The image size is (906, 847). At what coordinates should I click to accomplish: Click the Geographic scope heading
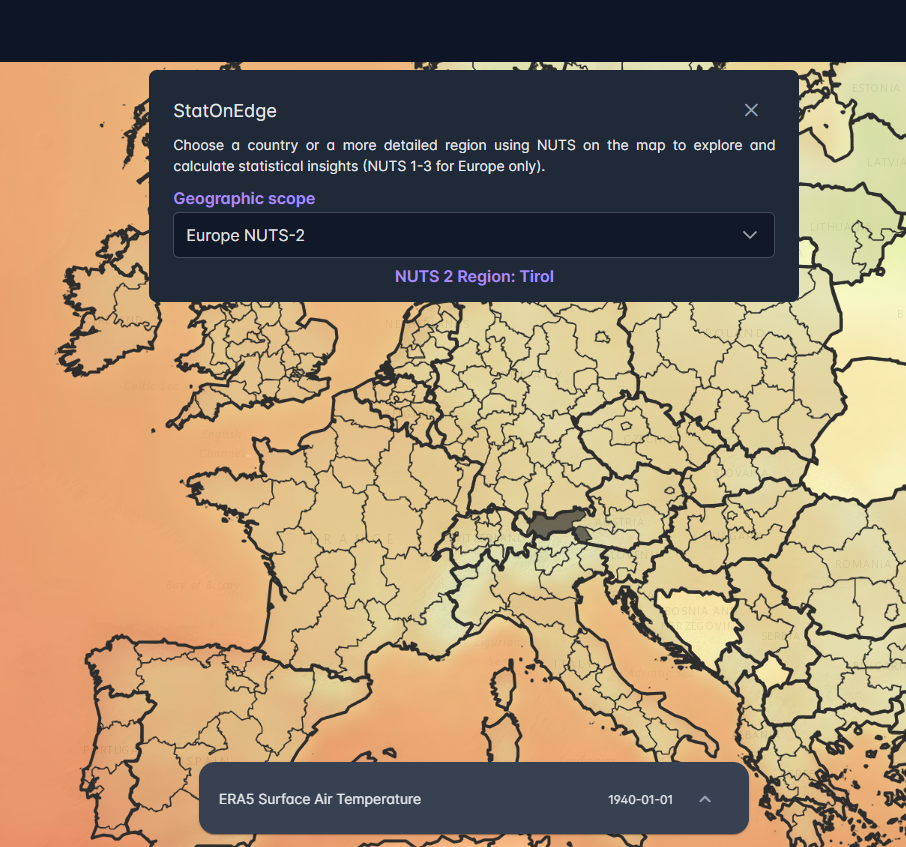pyautogui.click(x=244, y=198)
